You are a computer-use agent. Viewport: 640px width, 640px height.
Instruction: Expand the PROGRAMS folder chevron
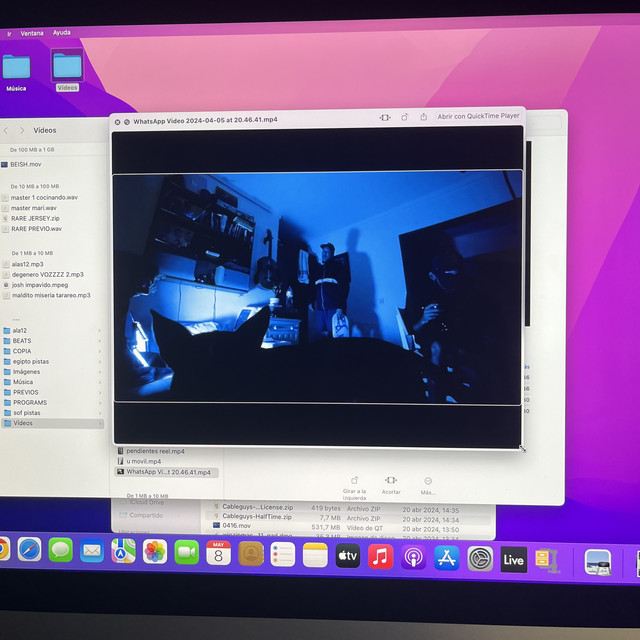100,403
